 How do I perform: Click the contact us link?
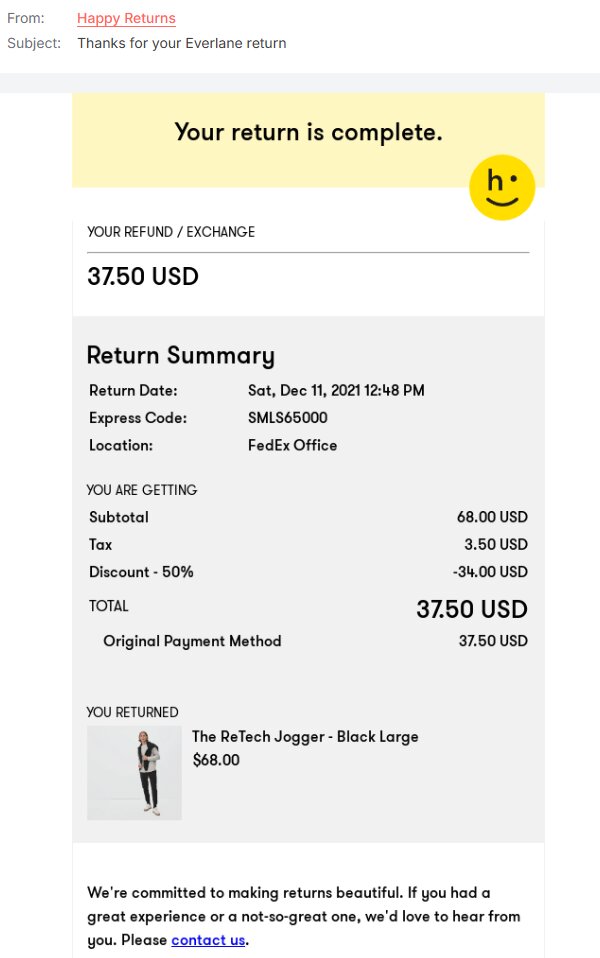pos(207,940)
